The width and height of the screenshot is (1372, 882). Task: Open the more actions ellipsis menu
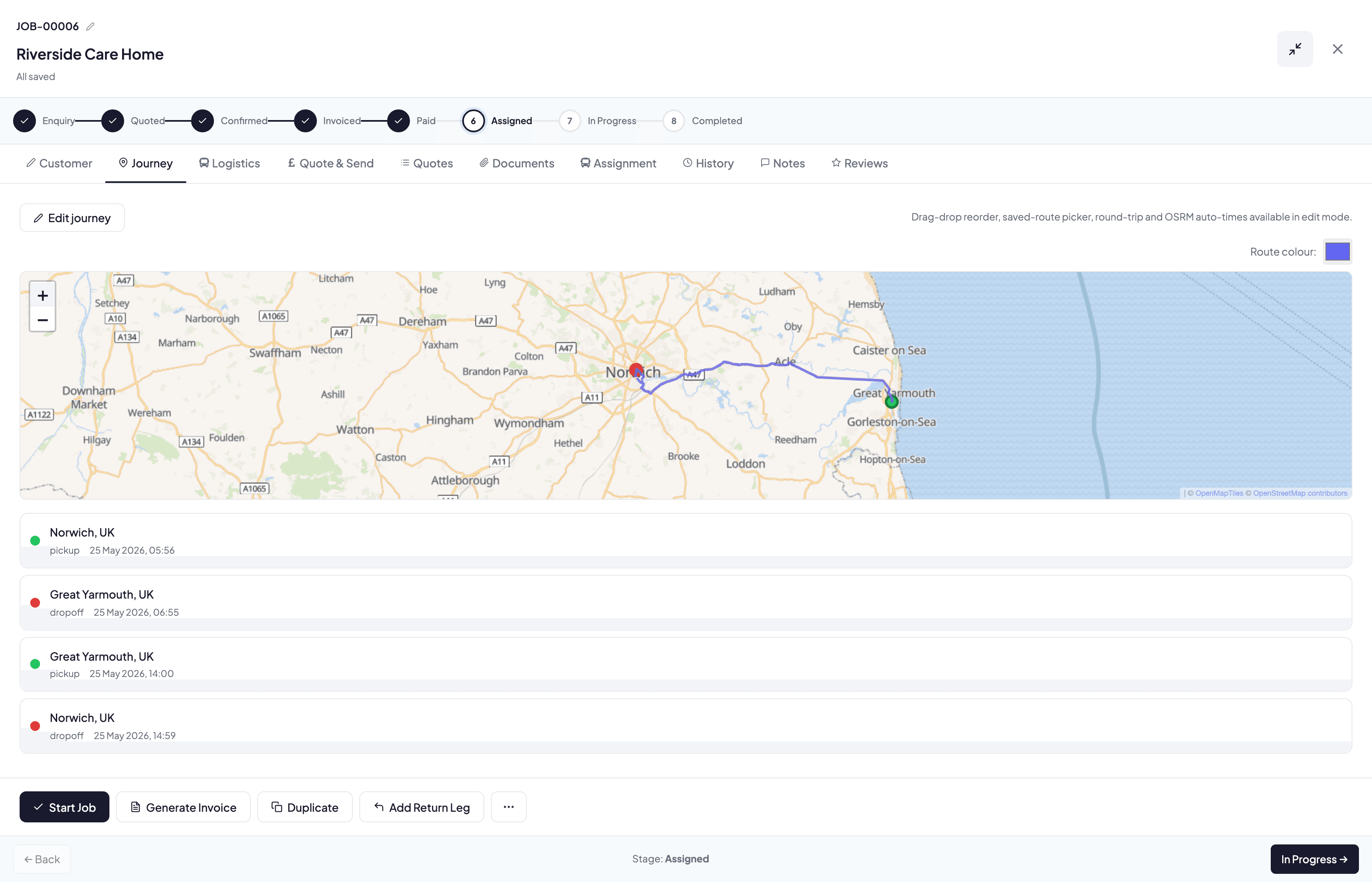[508, 807]
